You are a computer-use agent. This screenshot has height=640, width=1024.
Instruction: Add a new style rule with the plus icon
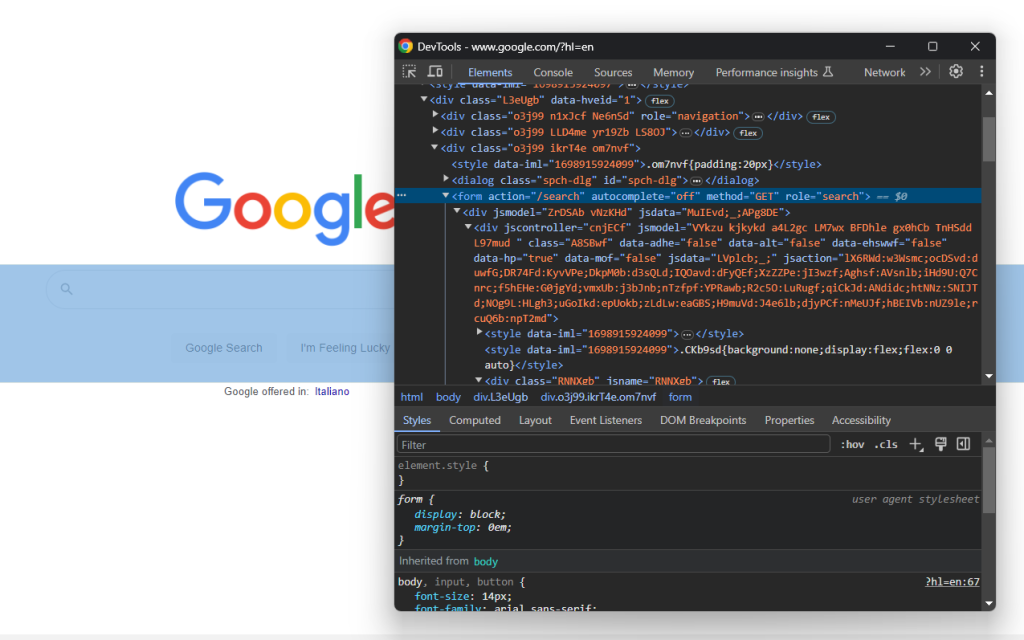[x=916, y=444]
